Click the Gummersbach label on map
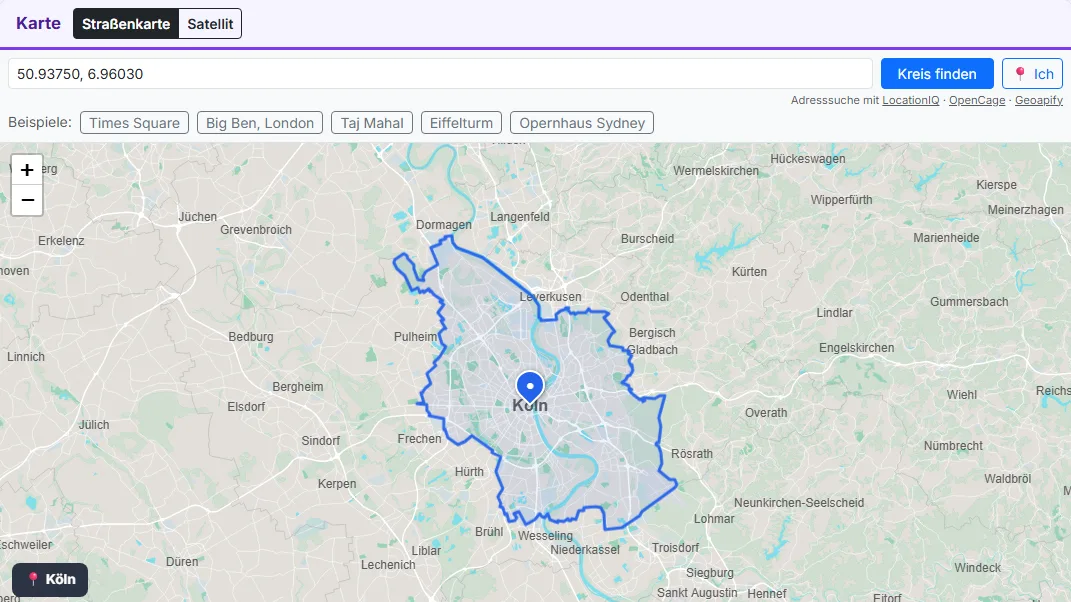The height and width of the screenshot is (602, 1071). [x=969, y=301]
